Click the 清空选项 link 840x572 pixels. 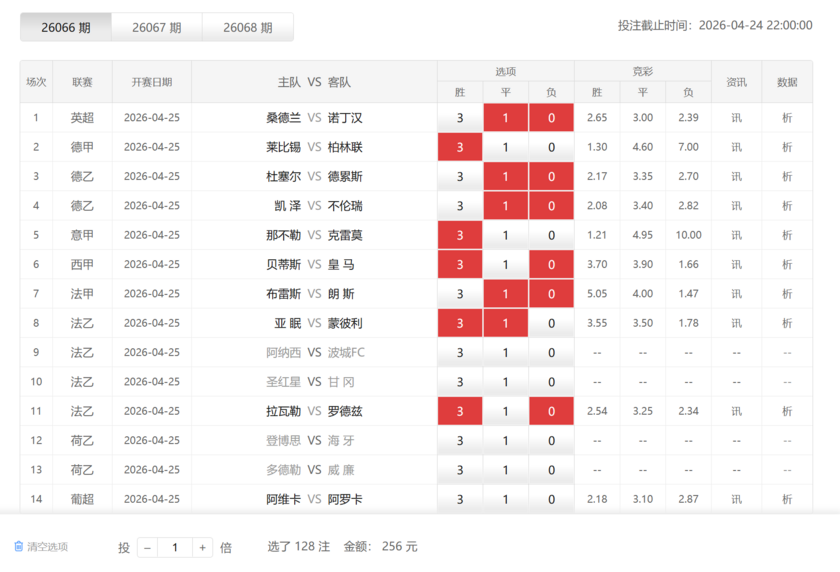48,547
